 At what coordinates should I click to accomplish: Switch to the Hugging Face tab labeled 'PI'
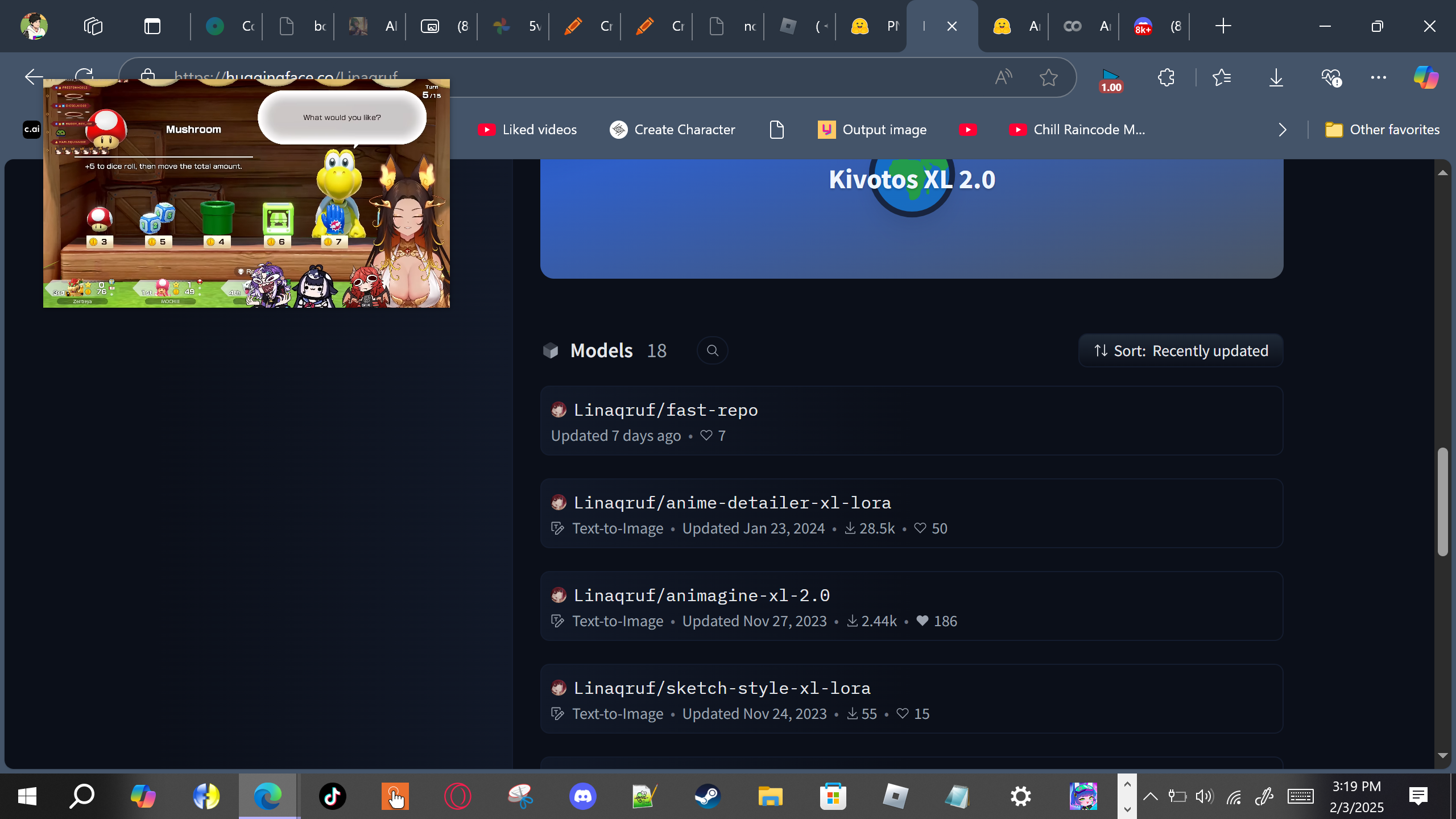(871, 26)
